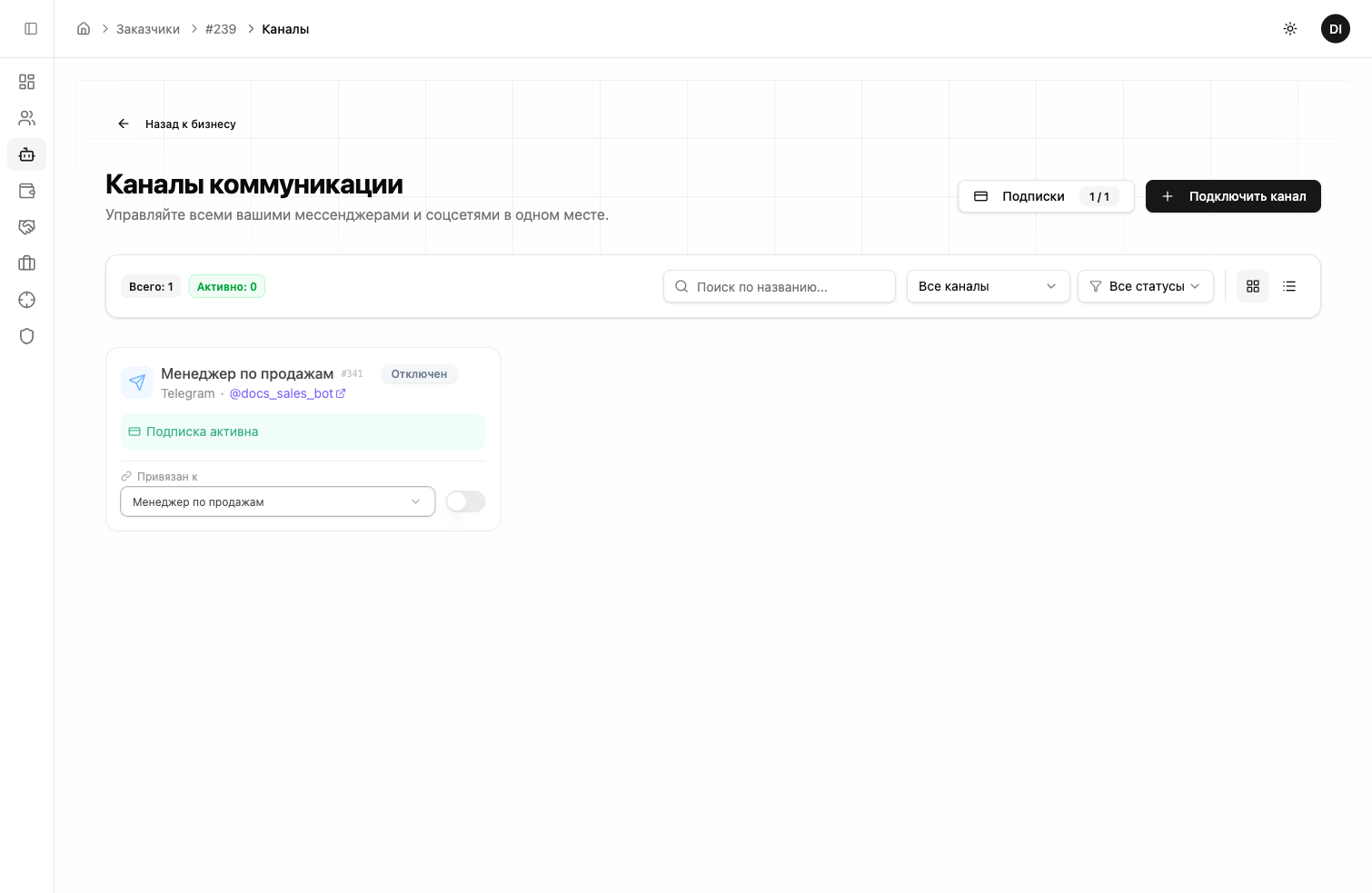Open the briefcase icon in sidebar

27,263
